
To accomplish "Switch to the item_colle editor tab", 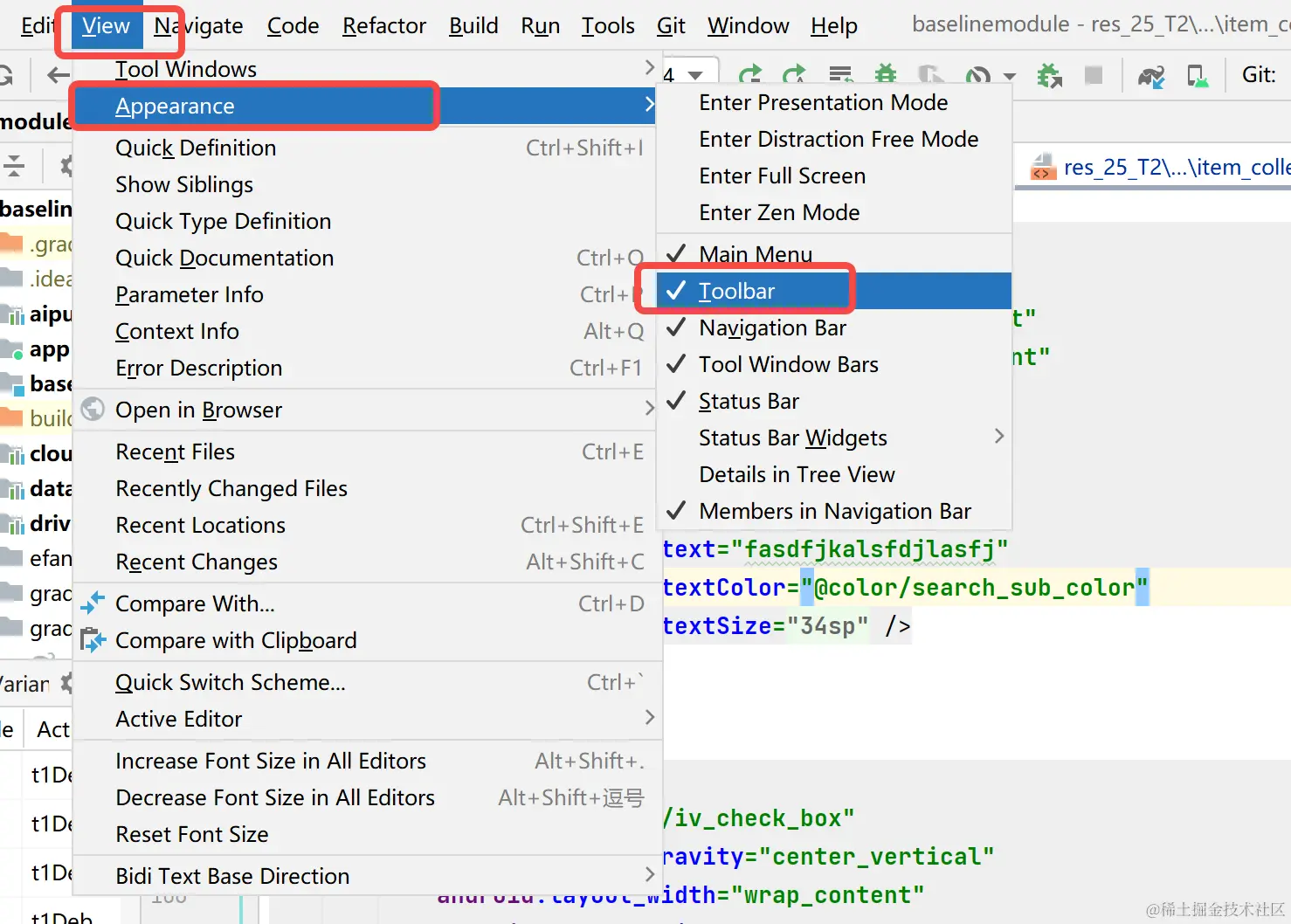I will 1155,167.
